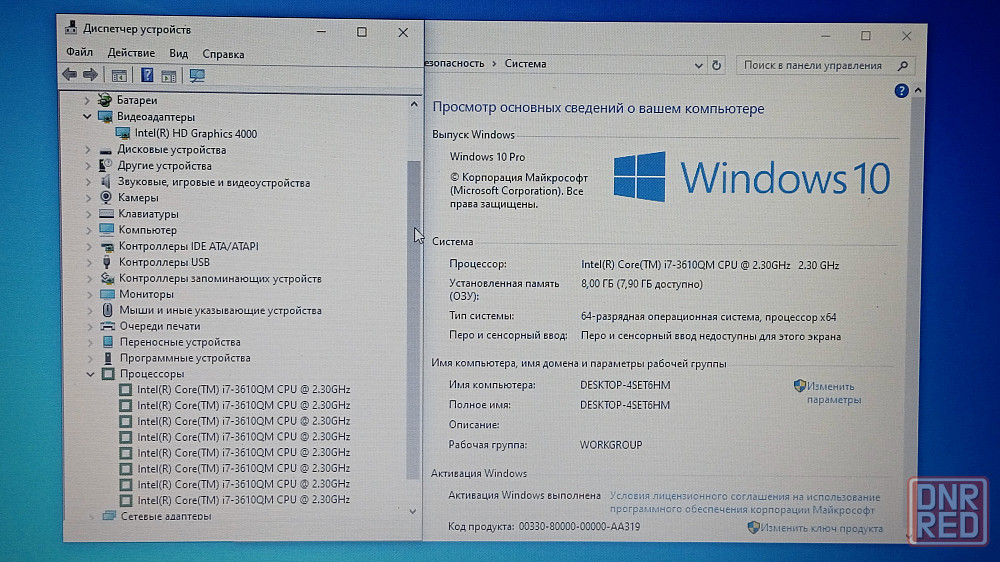The height and width of the screenshot is (562, 1000).
Task: Click the Система breadcrumb in System window
Action: click(526, 64)
